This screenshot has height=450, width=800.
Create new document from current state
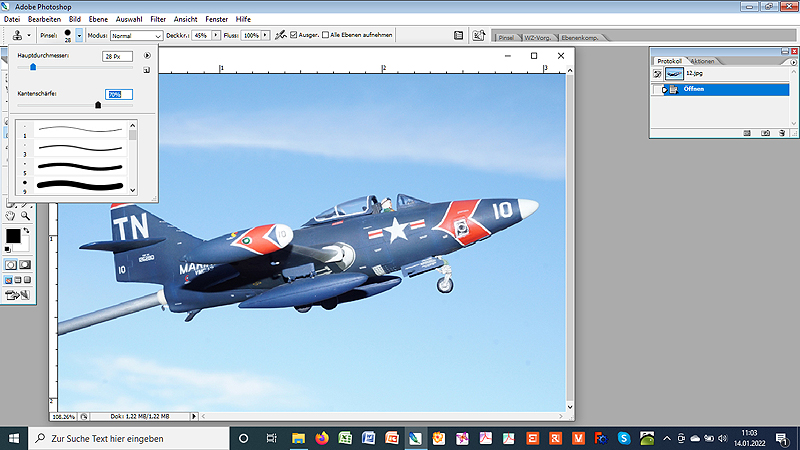(747, 133)
